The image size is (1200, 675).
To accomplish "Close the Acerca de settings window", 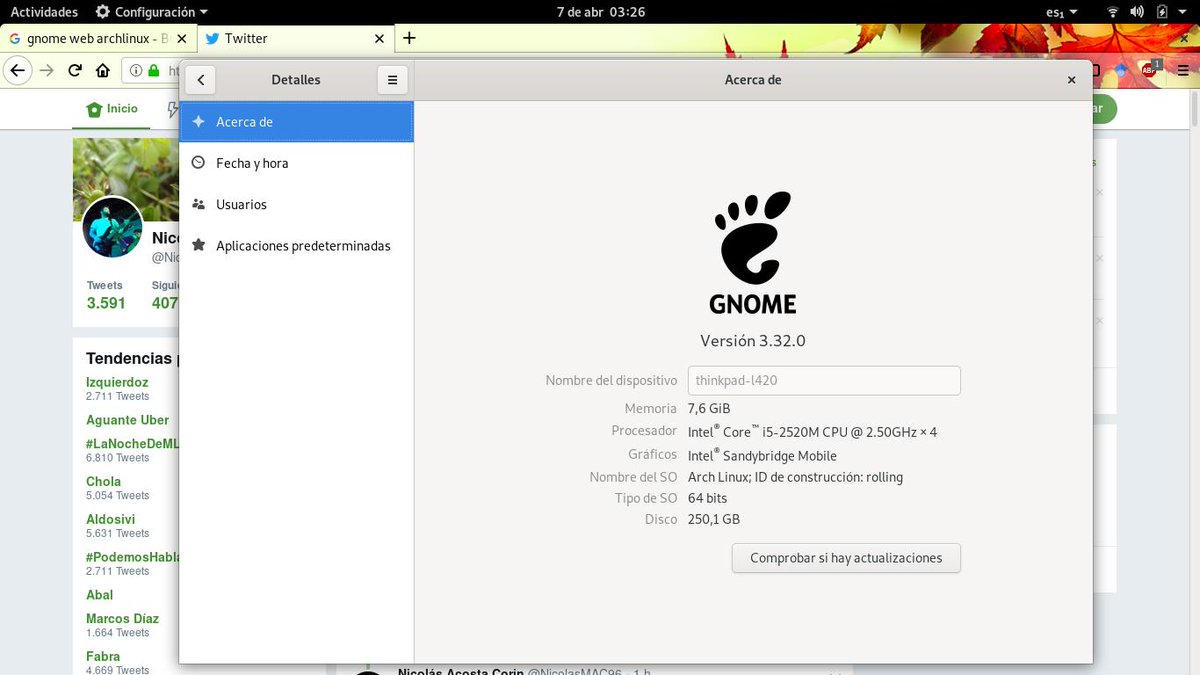I will (x=1071, y=80).
